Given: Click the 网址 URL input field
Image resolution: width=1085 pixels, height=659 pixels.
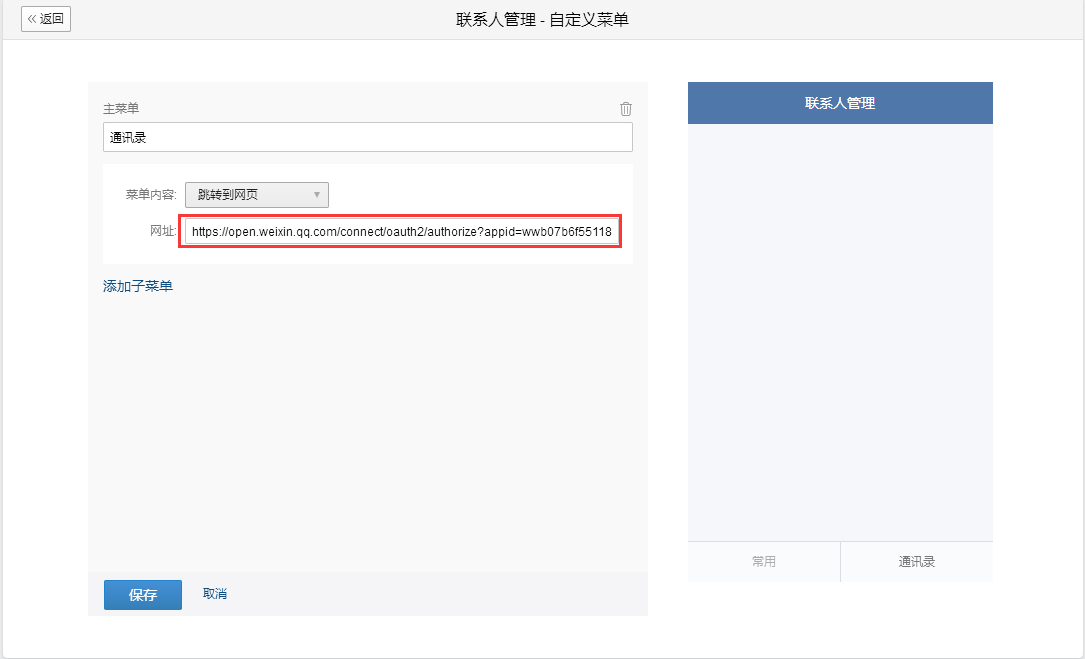Looking at the screenshot, I should 401,231.
